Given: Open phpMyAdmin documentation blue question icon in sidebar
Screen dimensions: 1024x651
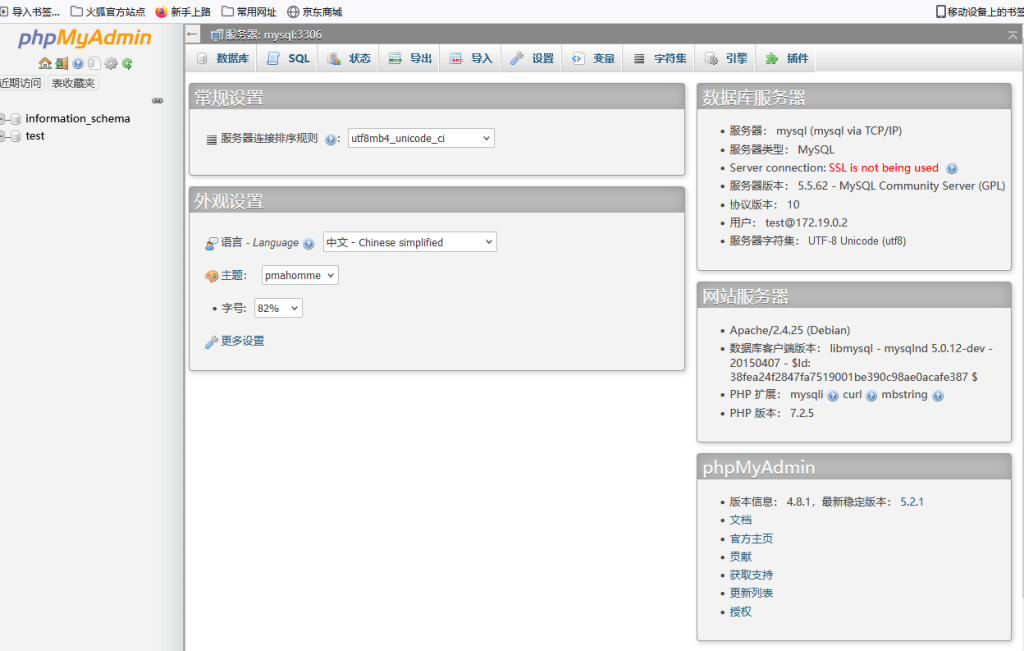Looking at the screenshot, I should point(78,63).
